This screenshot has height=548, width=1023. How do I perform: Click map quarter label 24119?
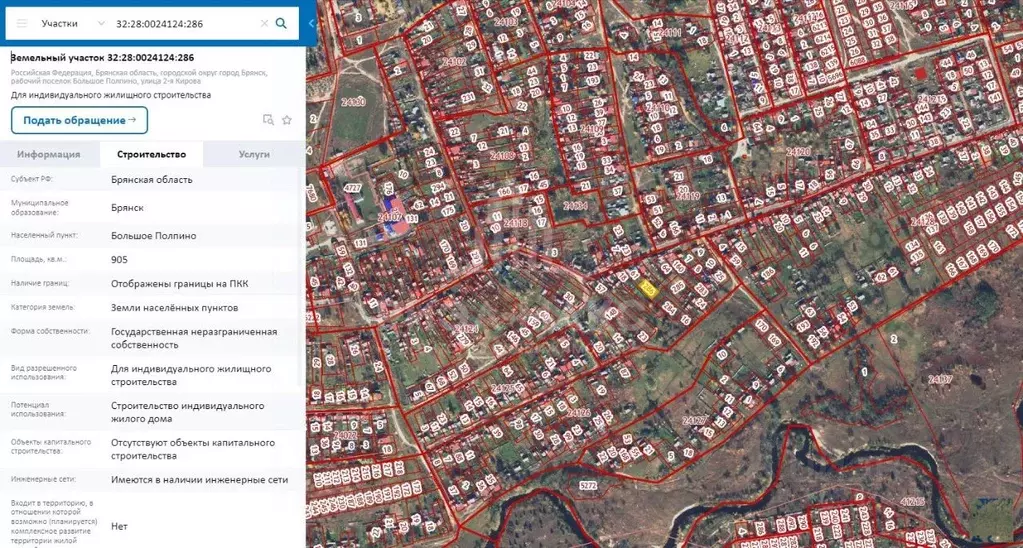coord(688,196)
